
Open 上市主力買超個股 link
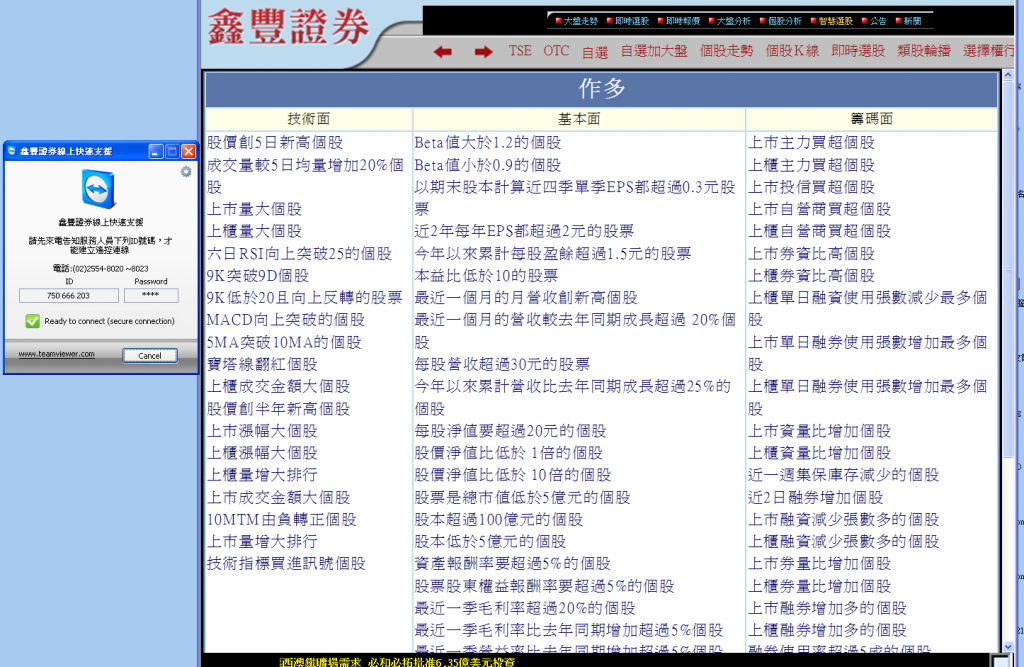(811, 142)
